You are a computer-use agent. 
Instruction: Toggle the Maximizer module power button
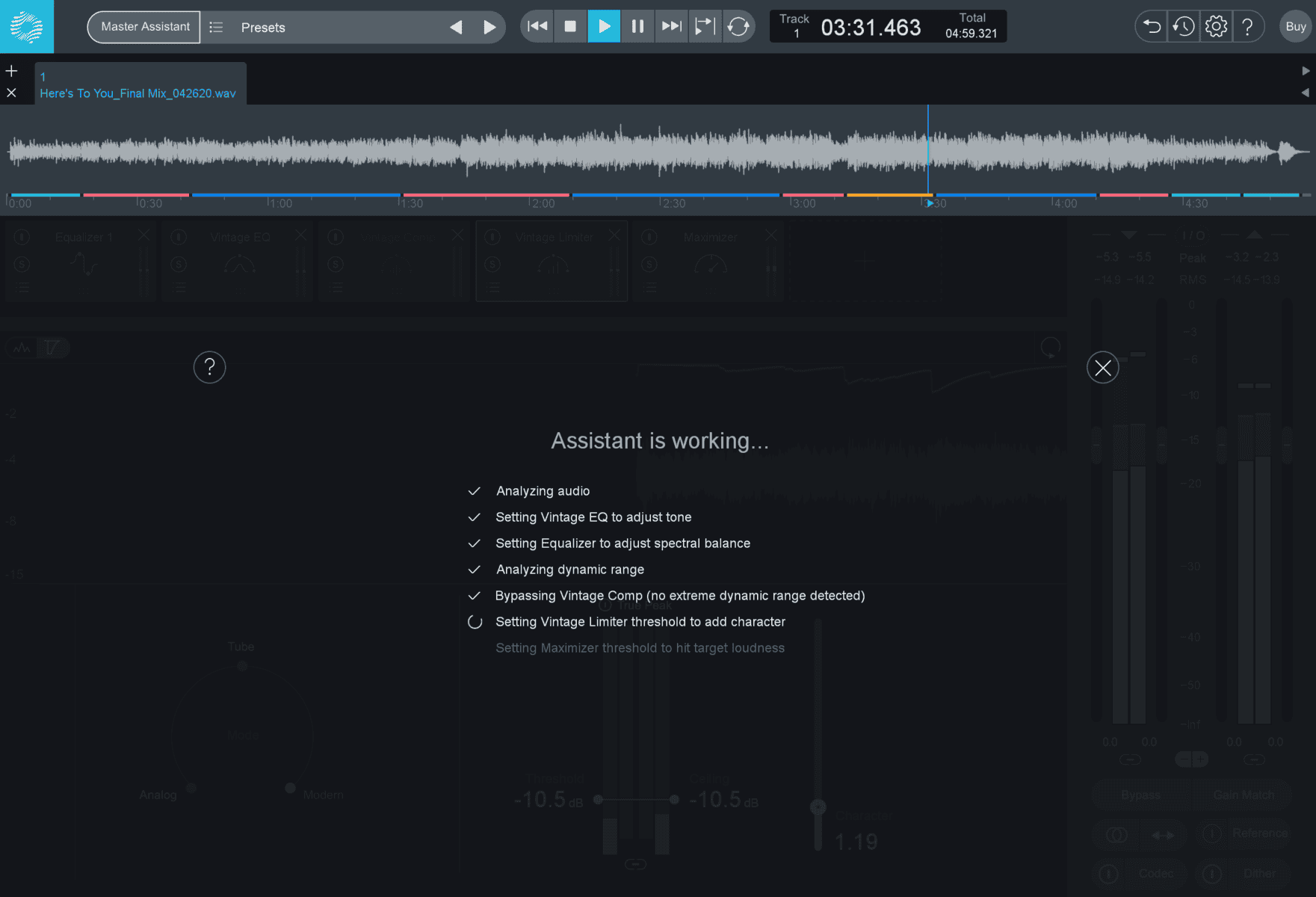[x=649, y=238]
